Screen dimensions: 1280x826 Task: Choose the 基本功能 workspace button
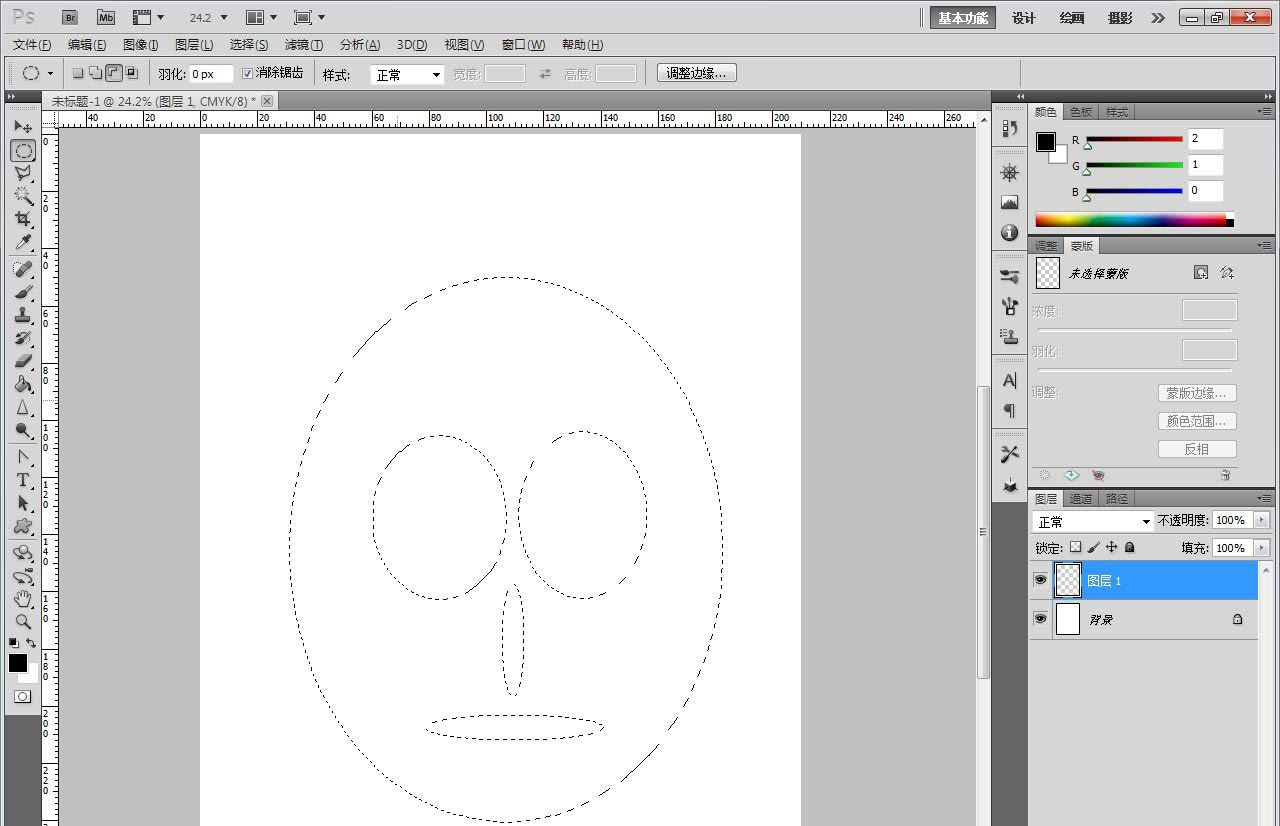[x=963, y=18]
